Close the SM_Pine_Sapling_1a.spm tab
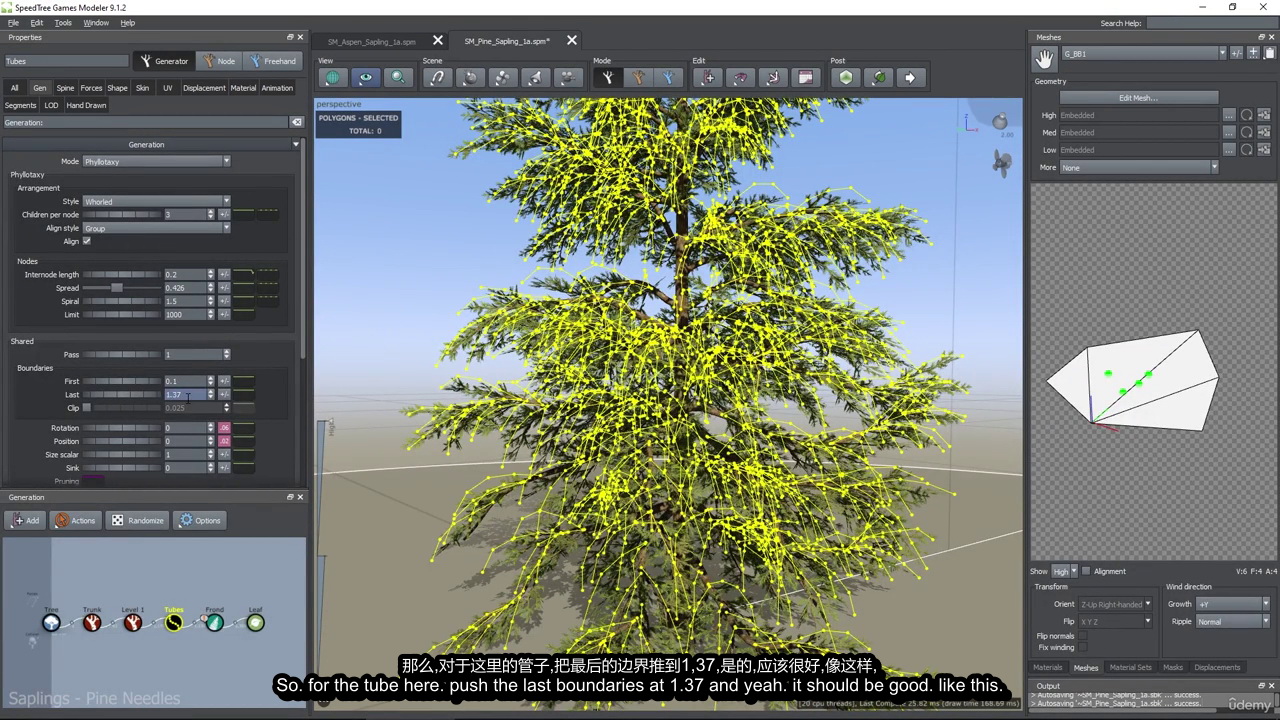The height and width of the screenshot is (720, 1280). click(x=572, y=41)
